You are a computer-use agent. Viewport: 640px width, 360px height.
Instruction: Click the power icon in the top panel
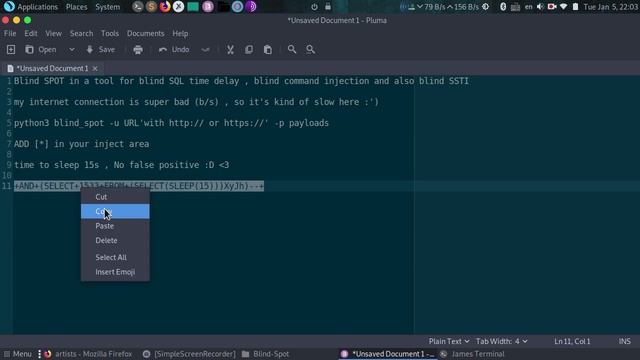tap(314, 7)
